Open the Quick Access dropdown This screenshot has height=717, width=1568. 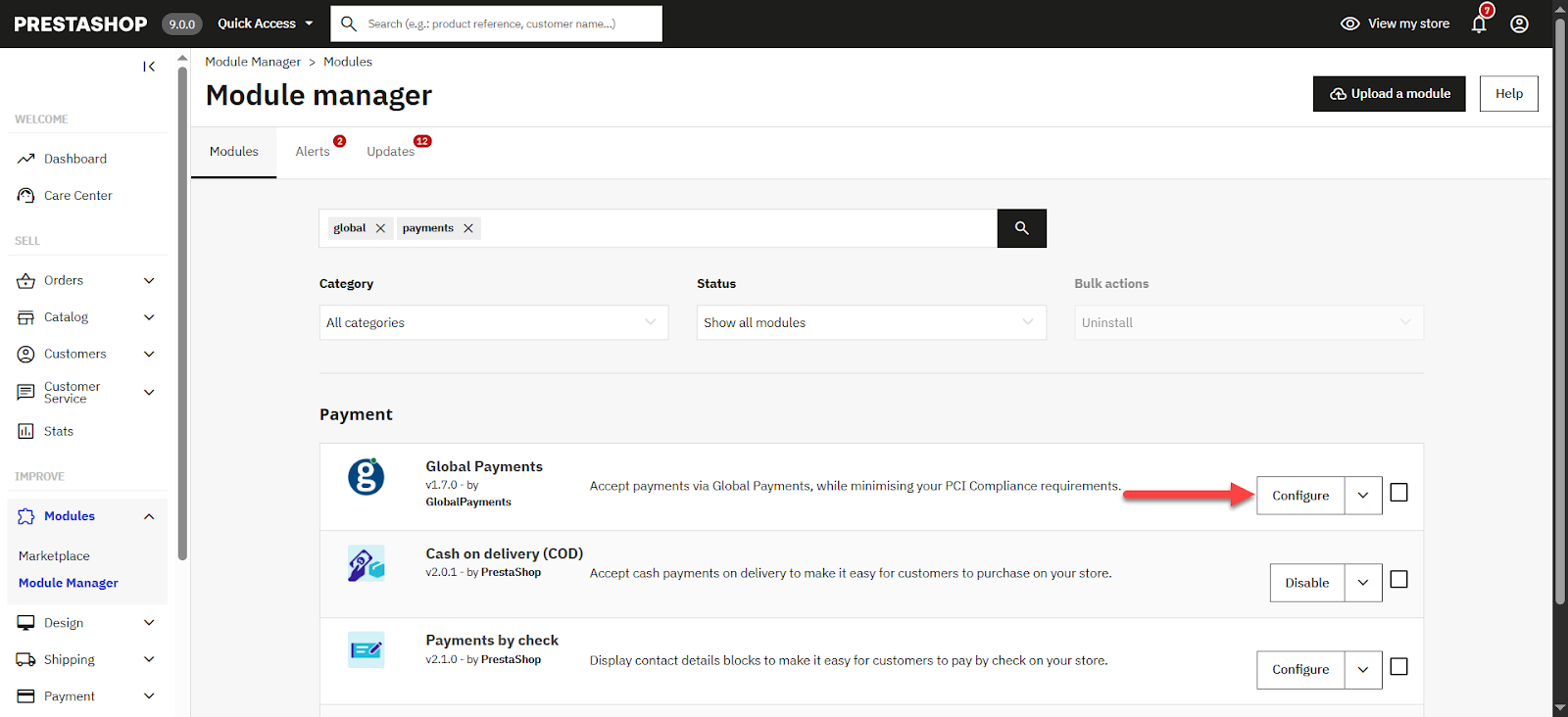click(x=266, y=24)
